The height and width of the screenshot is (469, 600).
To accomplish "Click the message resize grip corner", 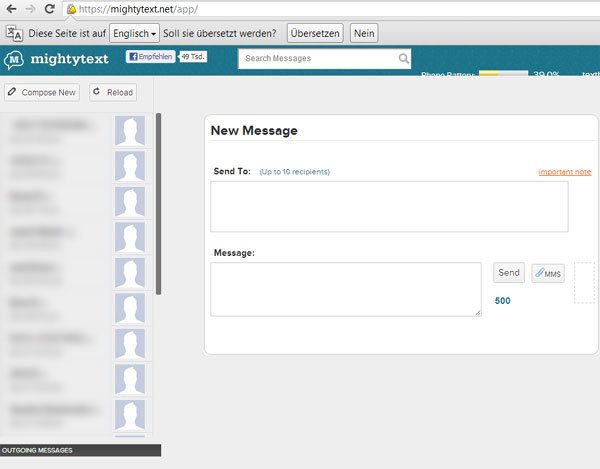I will tap(478, 313).
